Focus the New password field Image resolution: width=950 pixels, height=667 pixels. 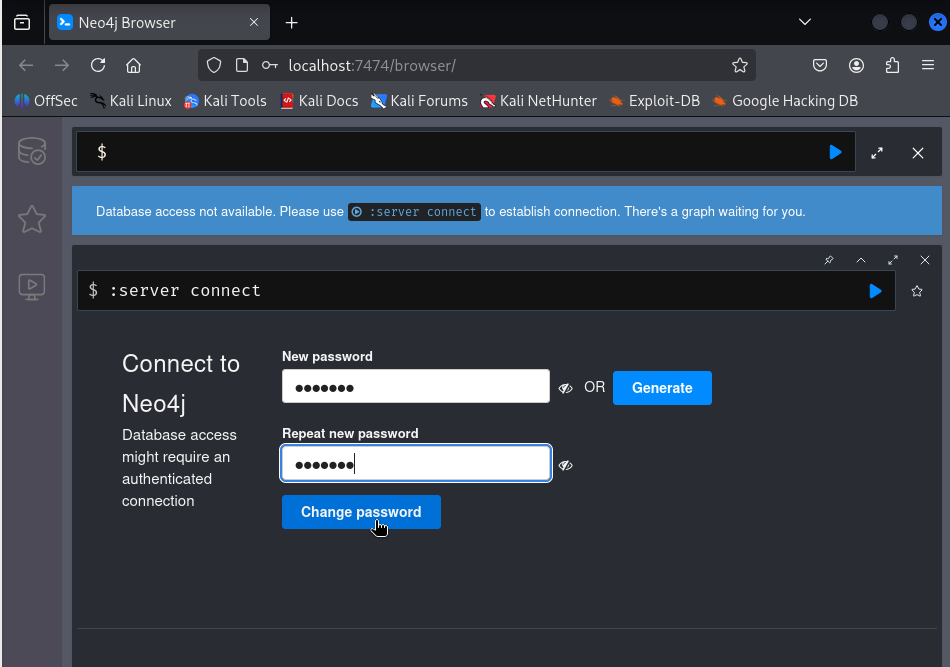point(416,386)
